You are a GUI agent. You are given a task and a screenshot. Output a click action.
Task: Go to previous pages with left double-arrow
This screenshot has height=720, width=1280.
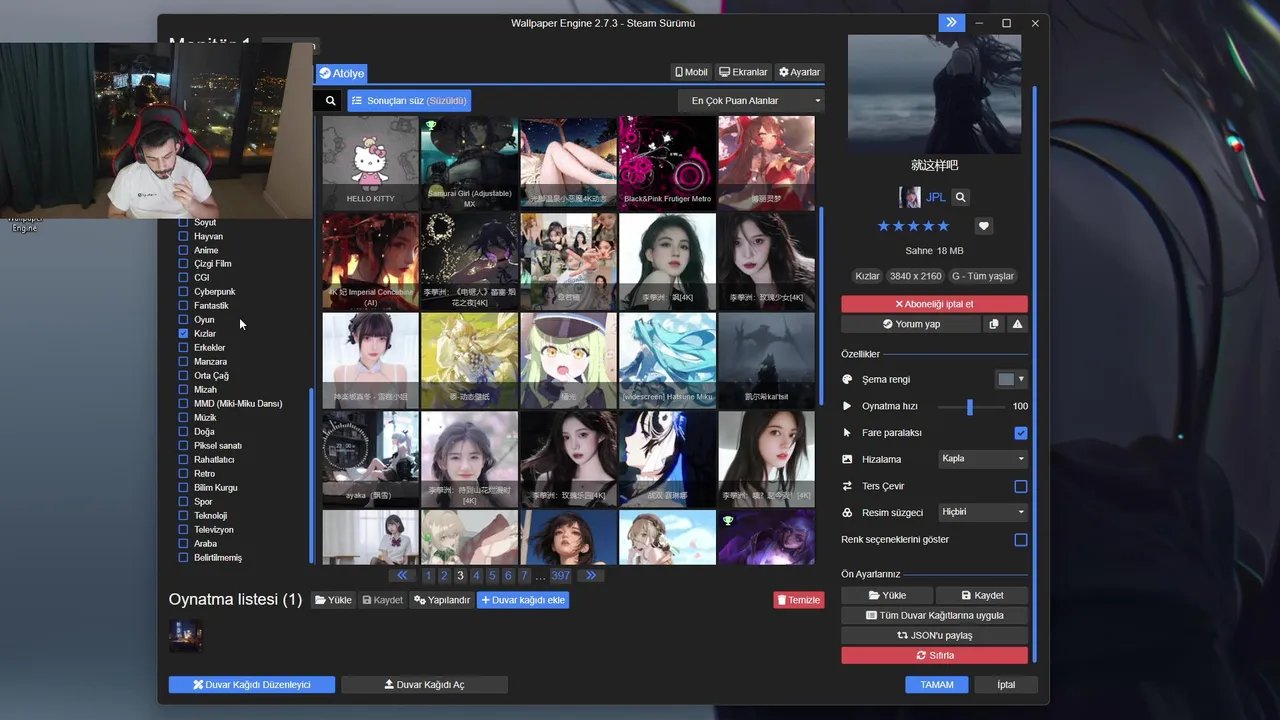tap(402, 575)
